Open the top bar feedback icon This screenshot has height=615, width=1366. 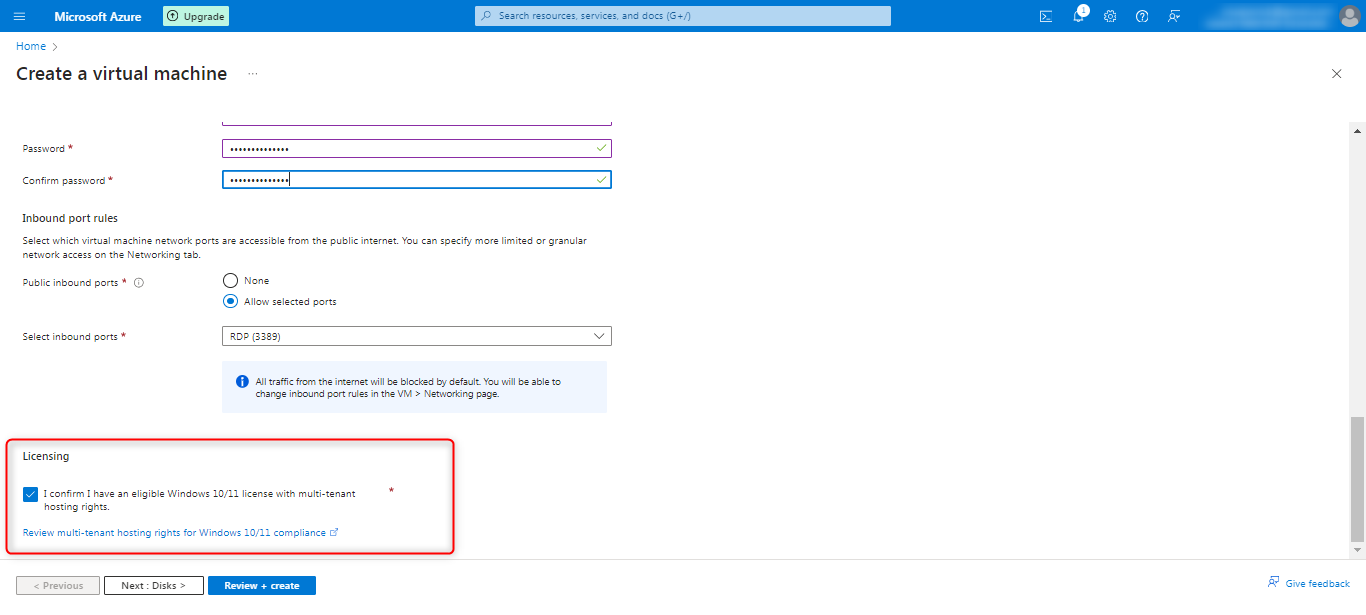click(x=1174, y=16)
